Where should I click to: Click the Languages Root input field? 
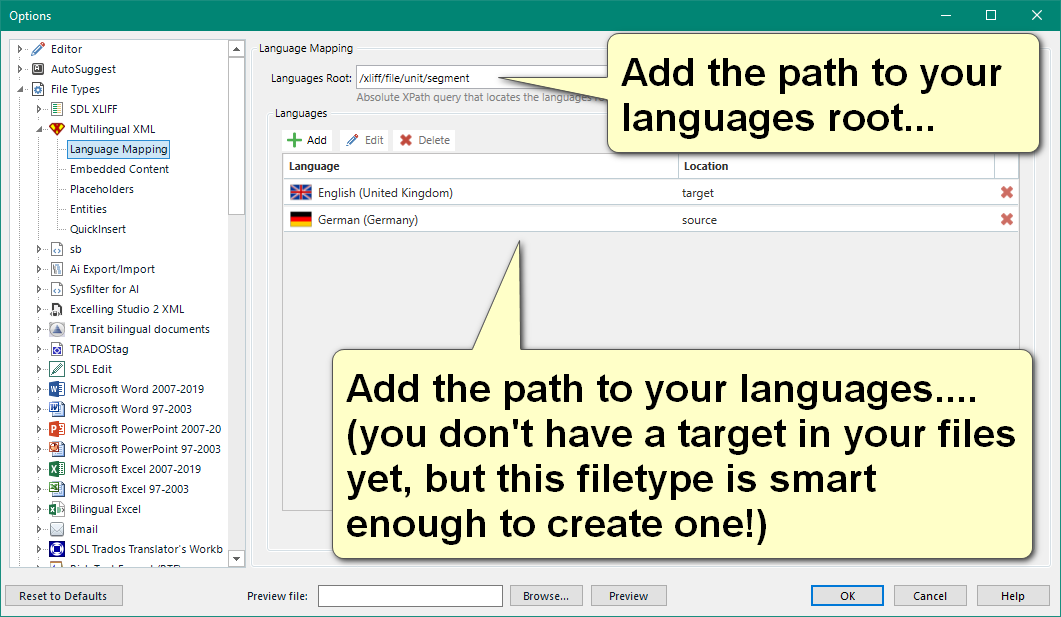click(482, 78)
